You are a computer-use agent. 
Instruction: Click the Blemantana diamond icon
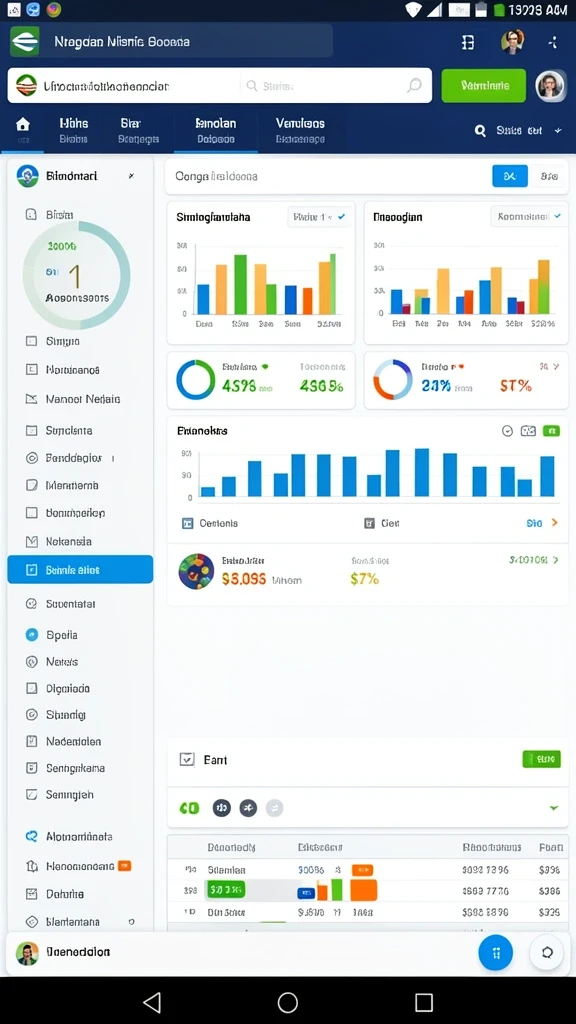(x=31, y=921)
